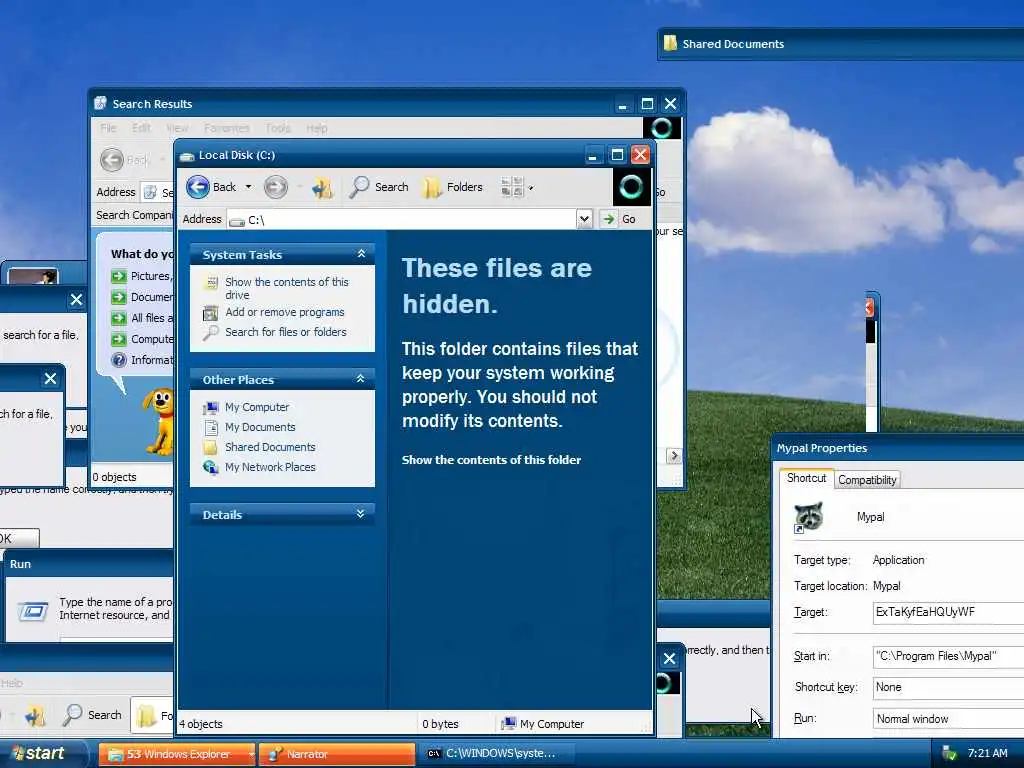Open Tools menu in Search Results window
Image resolution: width=1024 pixels, height=768 pixels.
pyautogui.click(x=278, y=128)
